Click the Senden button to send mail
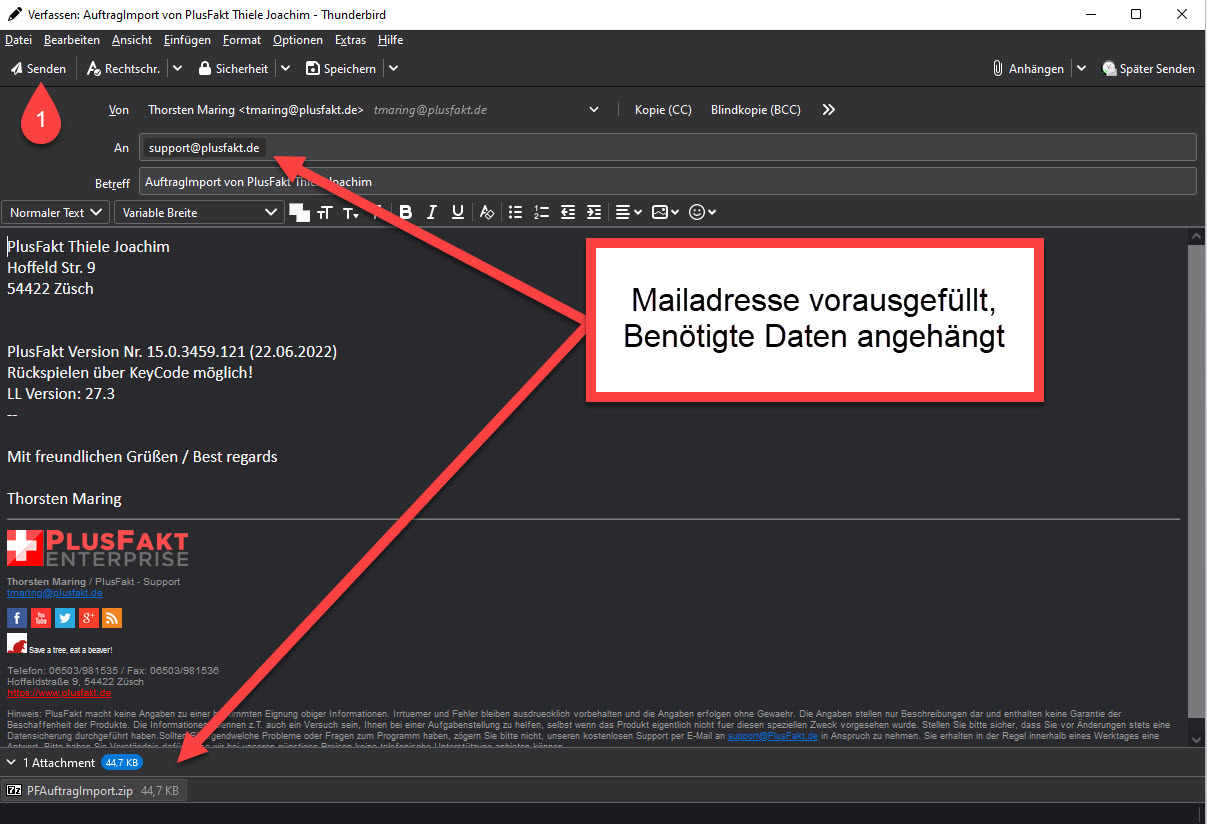1207x824 pixels. [x=39, y=69]
